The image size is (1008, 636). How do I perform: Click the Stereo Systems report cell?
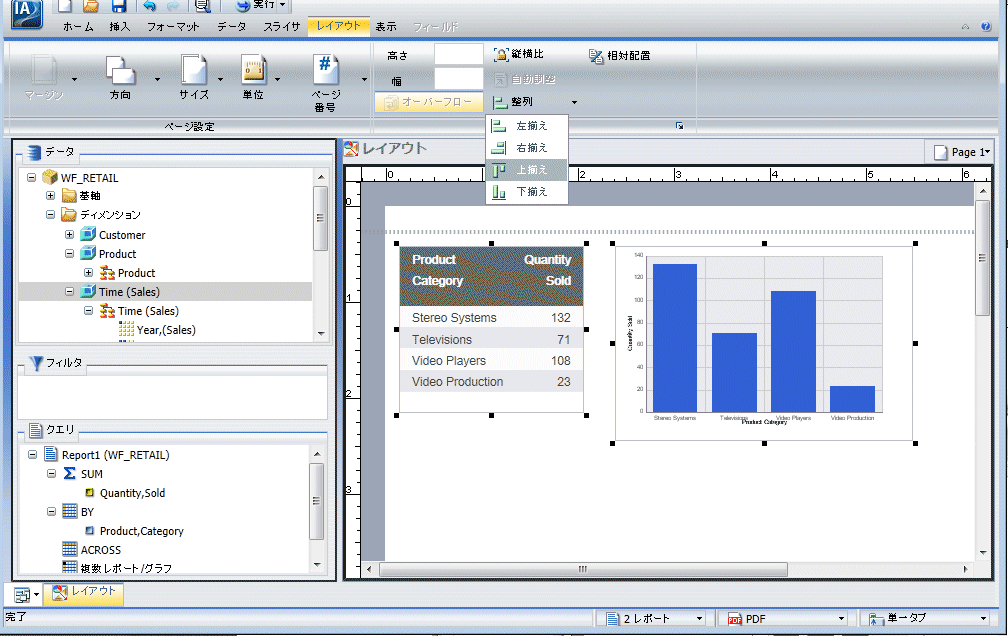(454, 318)
